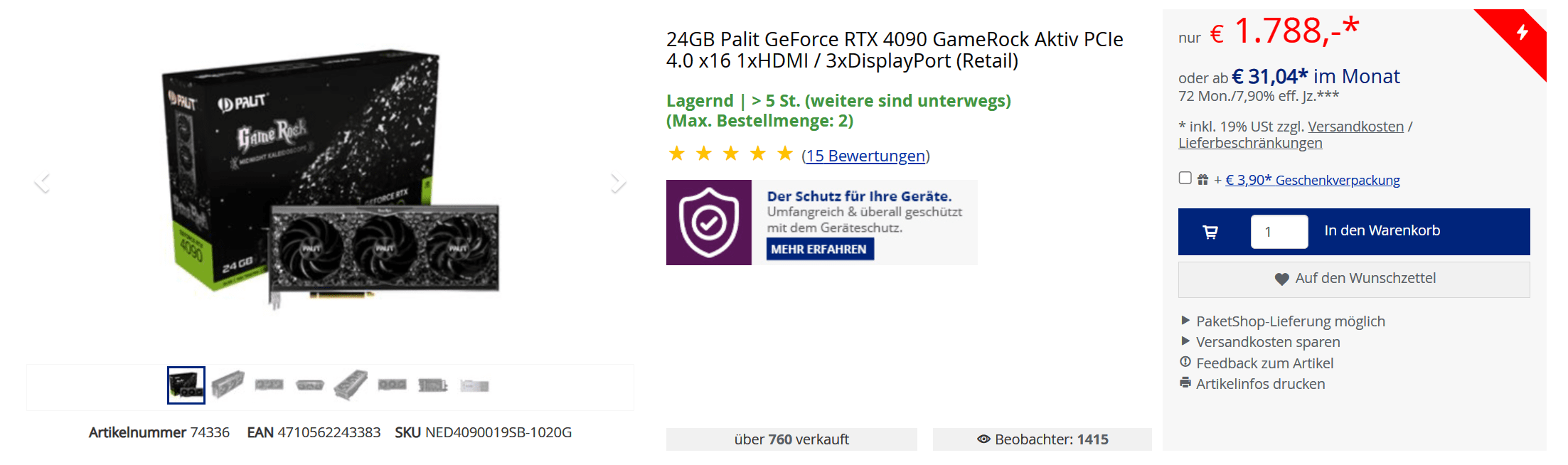Expand PaketShop-Lieferung möglich details
This screenshot has width=1568, height=465.
[1185, 321]
